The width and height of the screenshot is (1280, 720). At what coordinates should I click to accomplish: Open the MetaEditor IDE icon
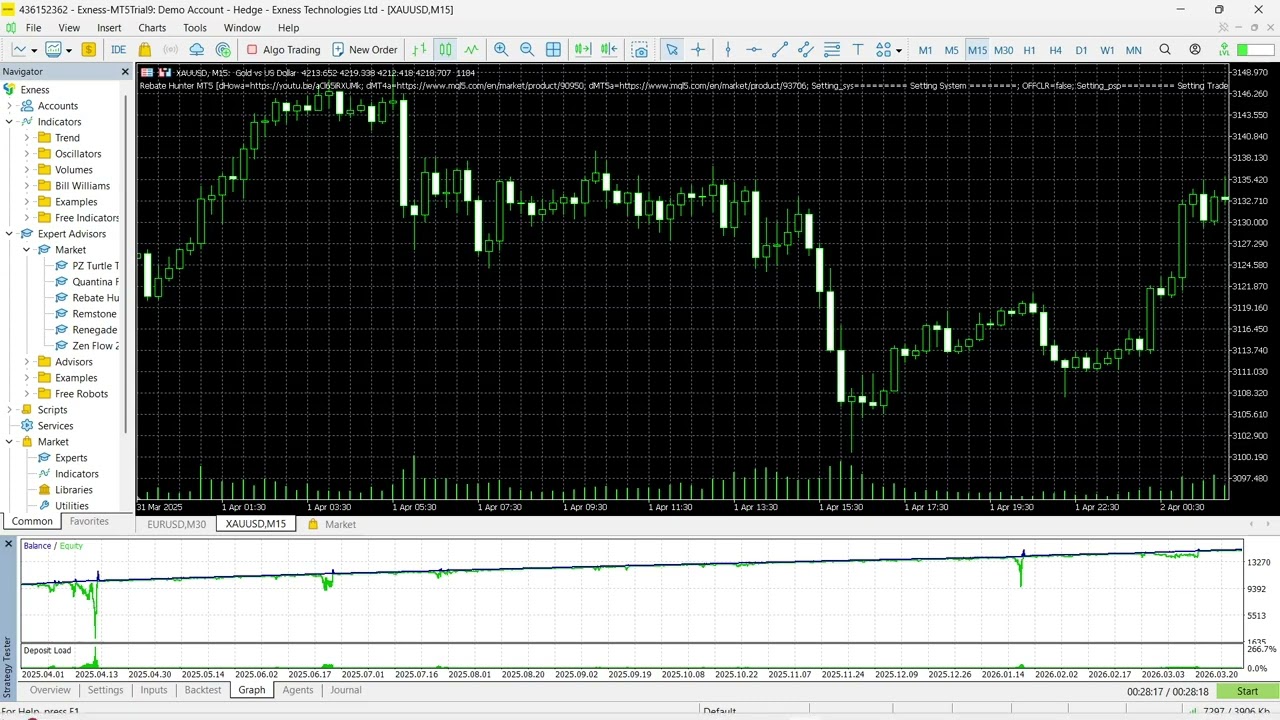coord(118,49)
